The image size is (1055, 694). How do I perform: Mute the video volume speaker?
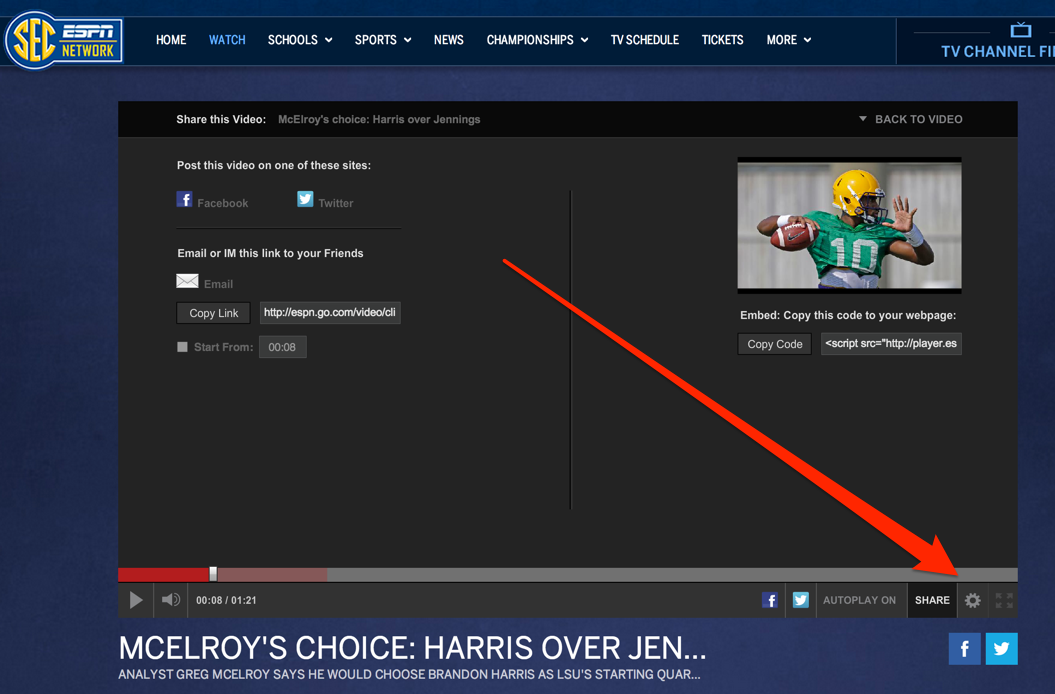coord(171,599)
